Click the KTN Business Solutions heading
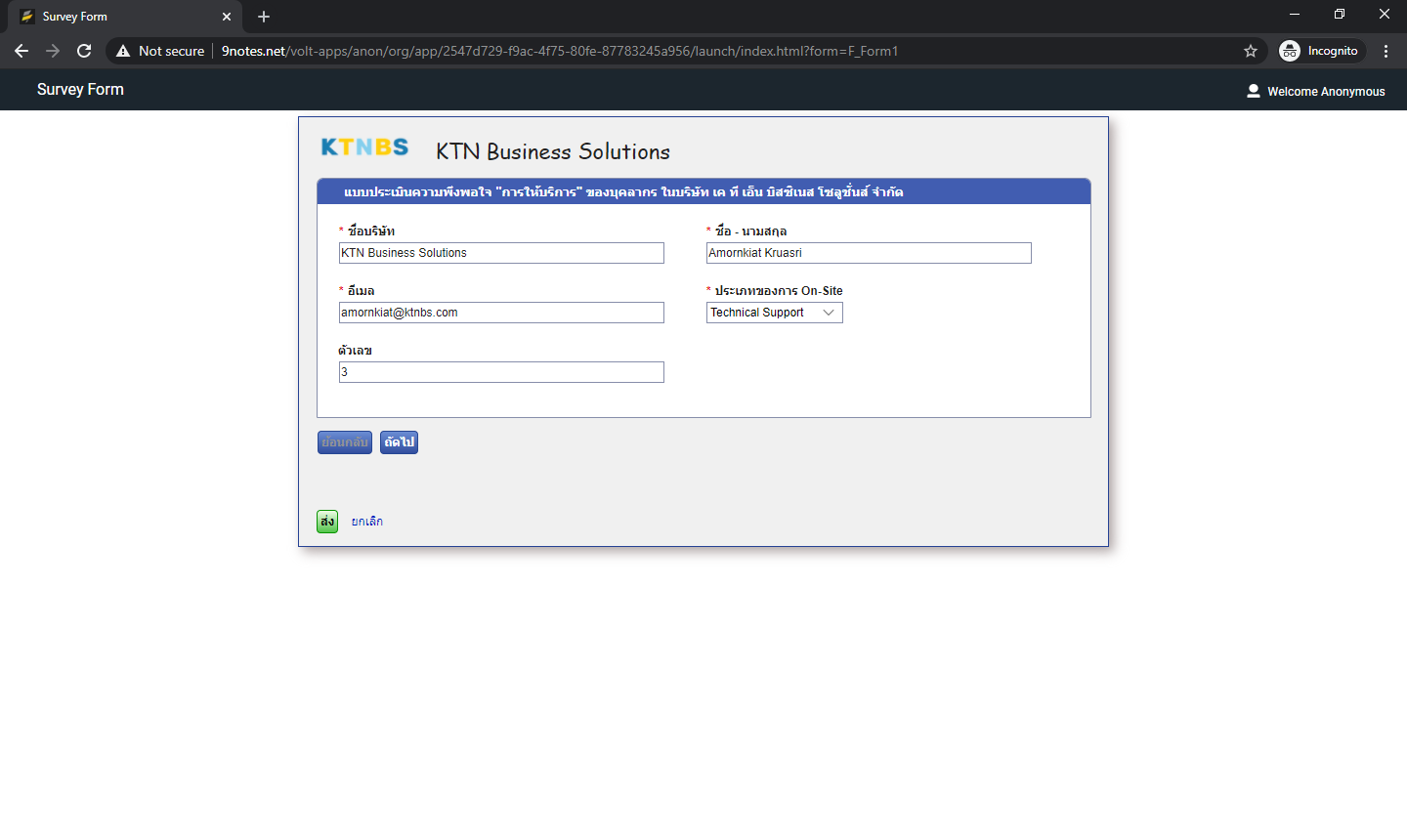Screen dimensions: 1407x840 point(553,151)
